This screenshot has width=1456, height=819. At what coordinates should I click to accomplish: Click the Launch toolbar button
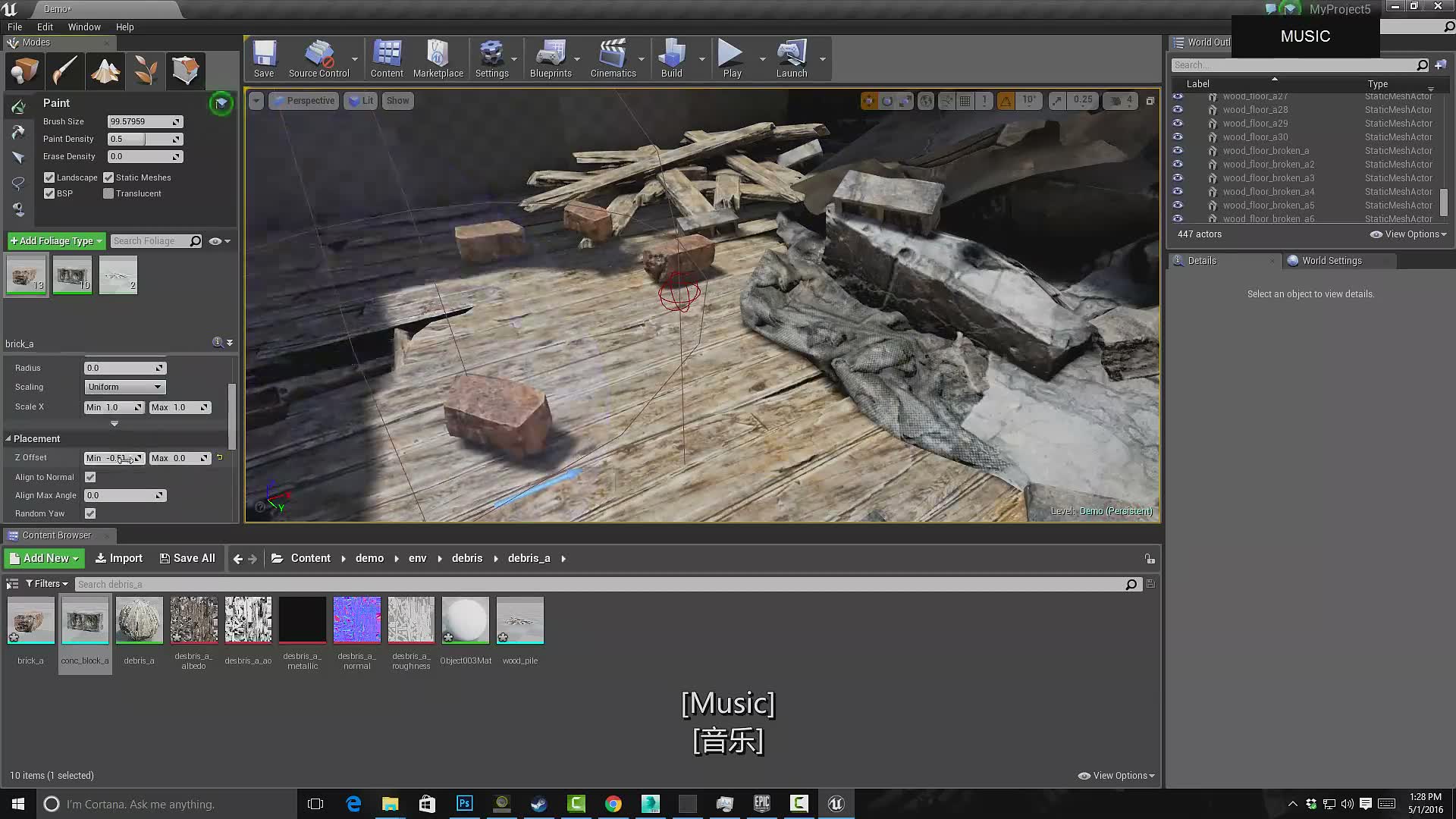pos(792,59)
